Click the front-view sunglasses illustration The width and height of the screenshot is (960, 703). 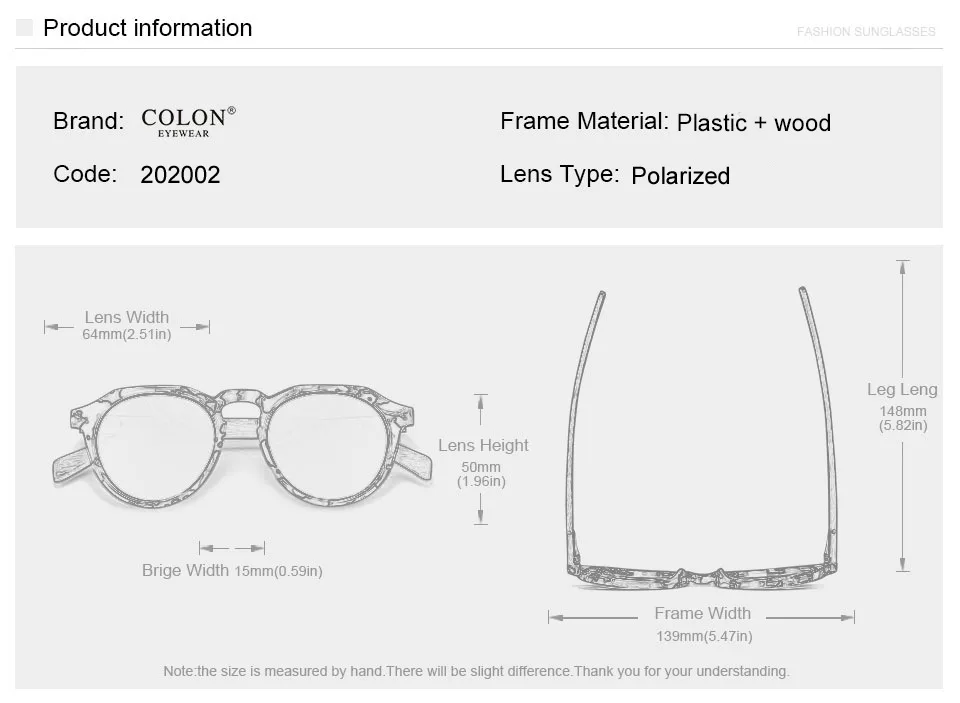[242, 447]
